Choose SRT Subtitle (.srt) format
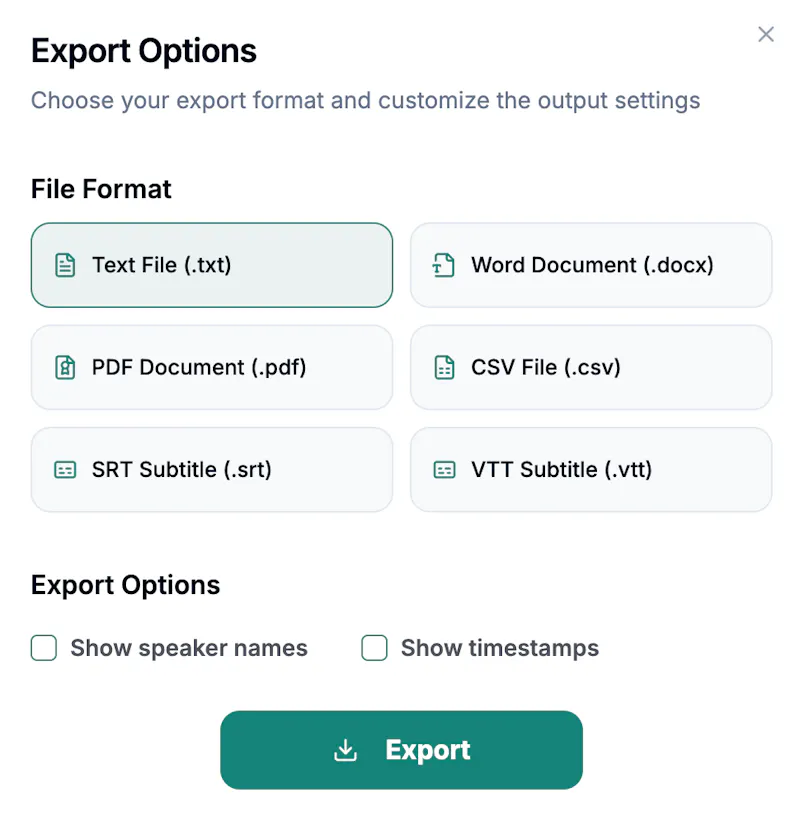 (212, 470)
